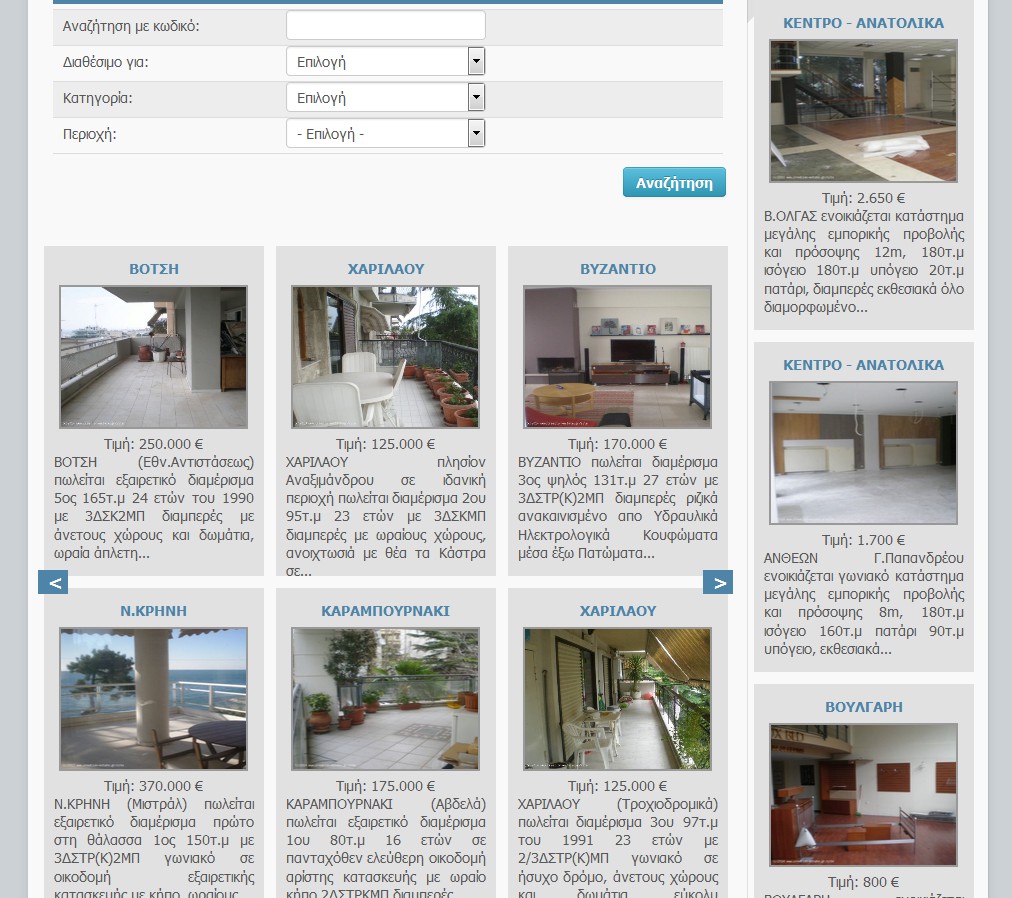Open the Ν.ΚΡΗΝΗ listing title
1012x898 pixels.
click(x=154, y=611)
